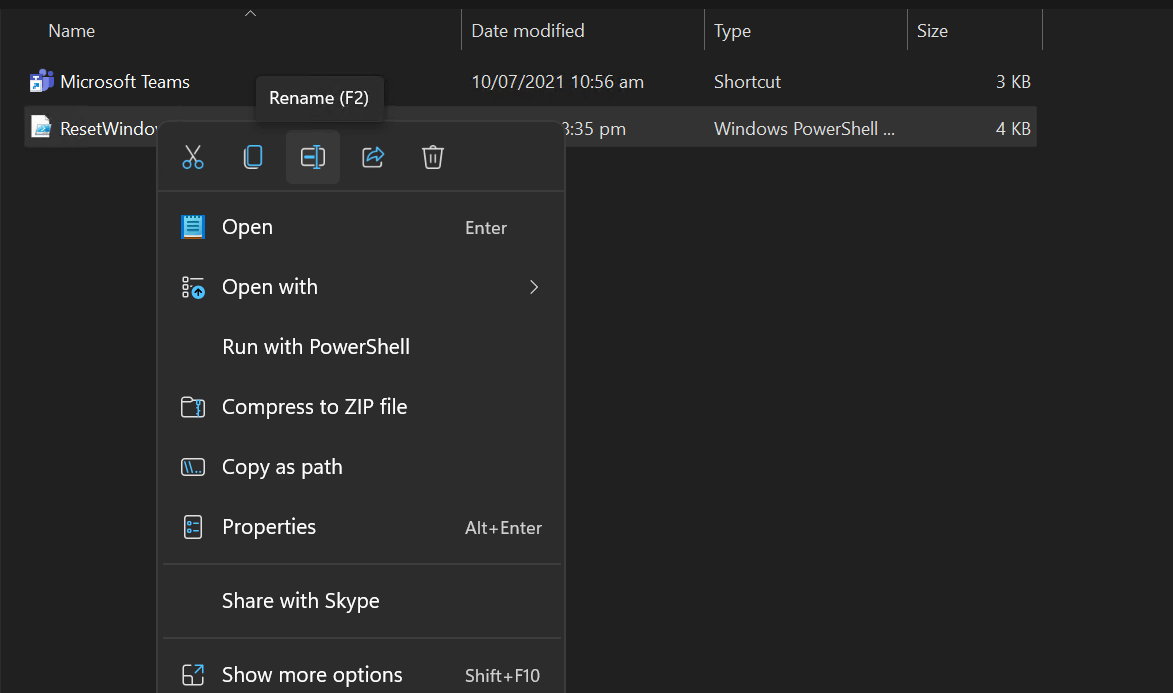This screenshot has height=693, width=1173.
Task: Click the Compress to ZIP folder icon
Action: point(193,407)
